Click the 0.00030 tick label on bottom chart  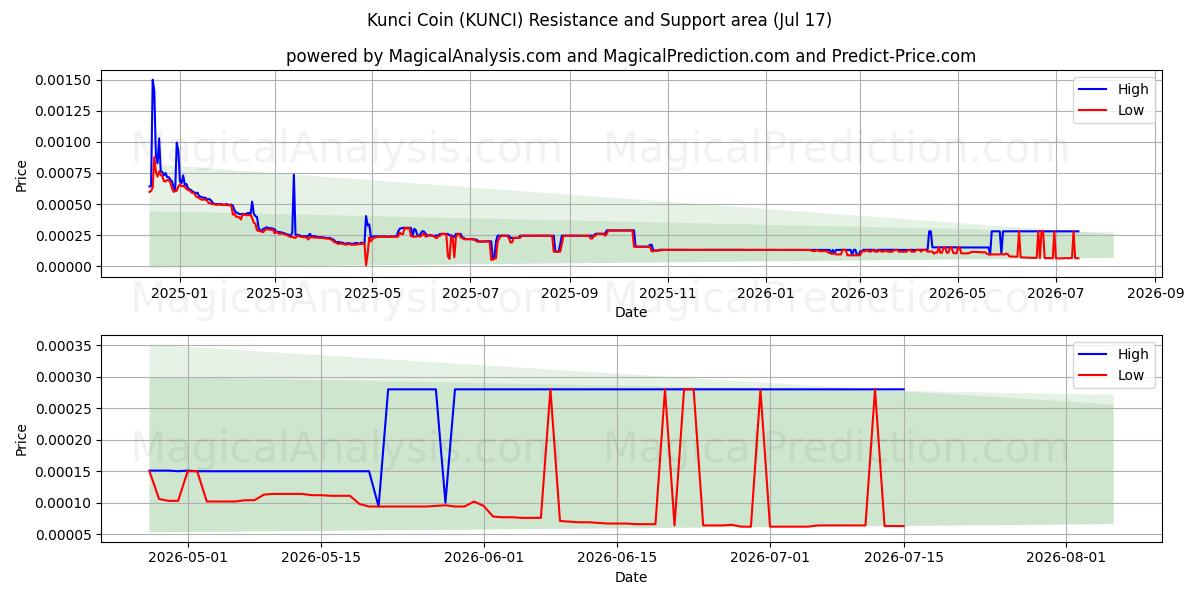click(64, 377)
